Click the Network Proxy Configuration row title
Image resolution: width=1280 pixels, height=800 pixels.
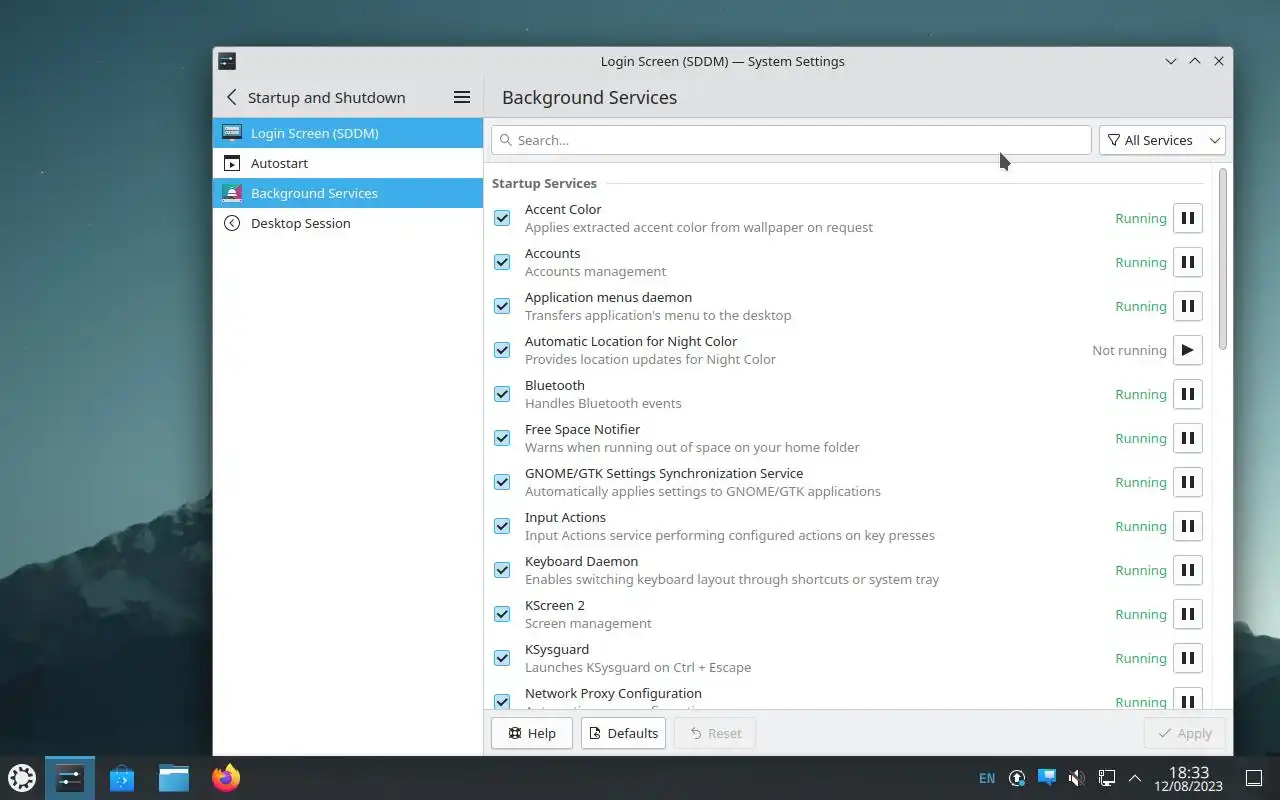613,693
